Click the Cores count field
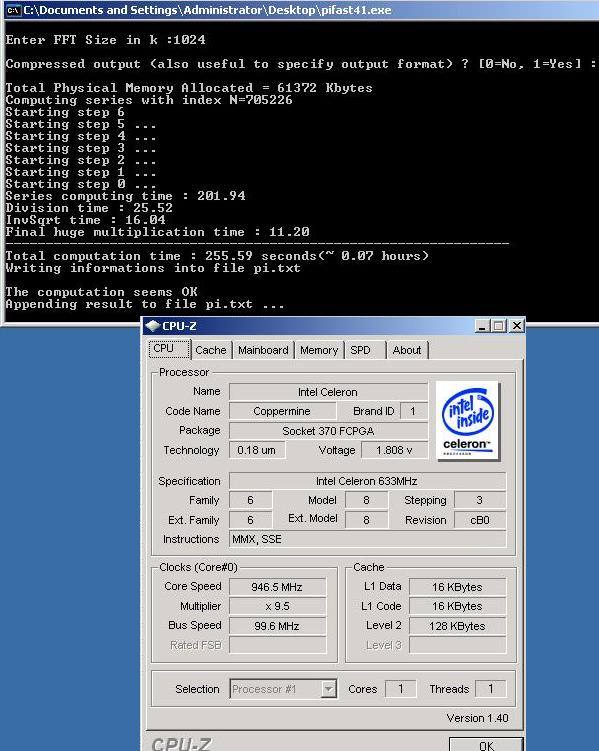The image size is (599, 751). coord(401,689)
